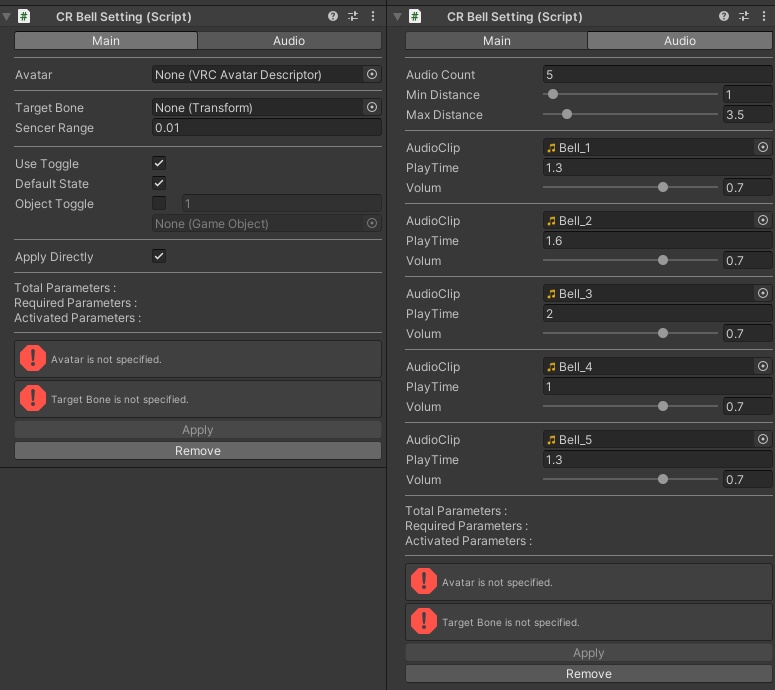Viewport: 775px width, 690px height.
Task: Open three-dot menu of left component header
Action: coord(373,17)
